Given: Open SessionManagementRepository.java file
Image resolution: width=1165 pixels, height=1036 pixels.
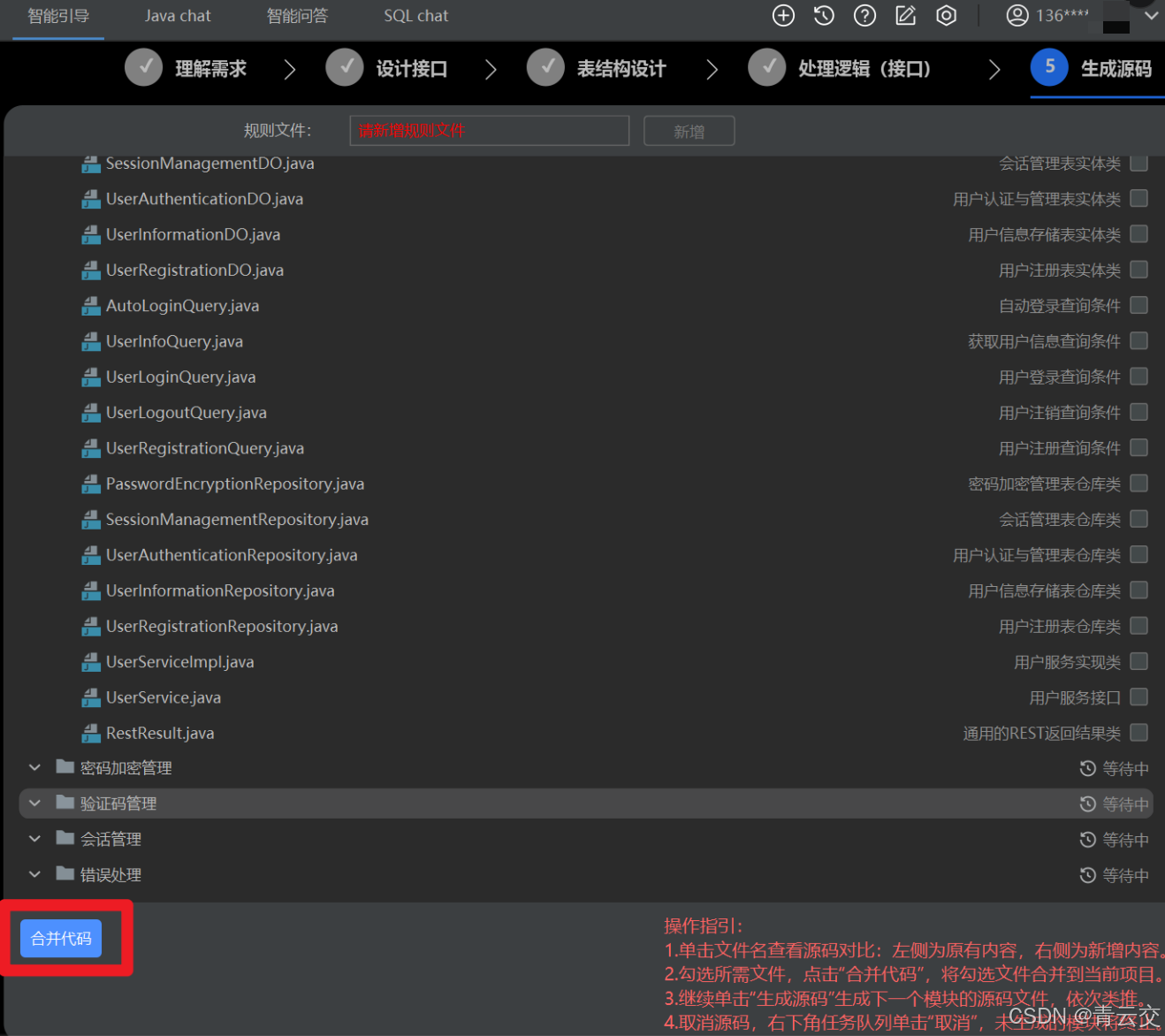Looking at the screenshot, I should [237, 520].
